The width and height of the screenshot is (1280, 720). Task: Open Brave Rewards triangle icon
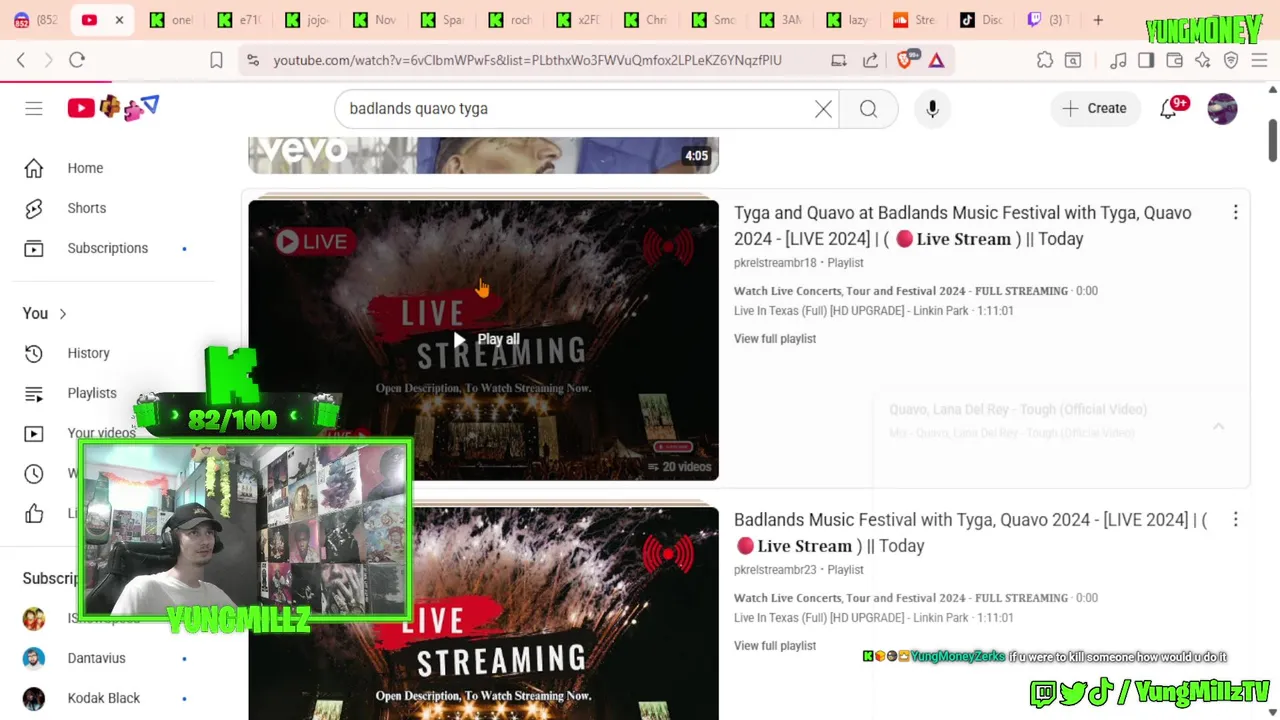[936, 60]
